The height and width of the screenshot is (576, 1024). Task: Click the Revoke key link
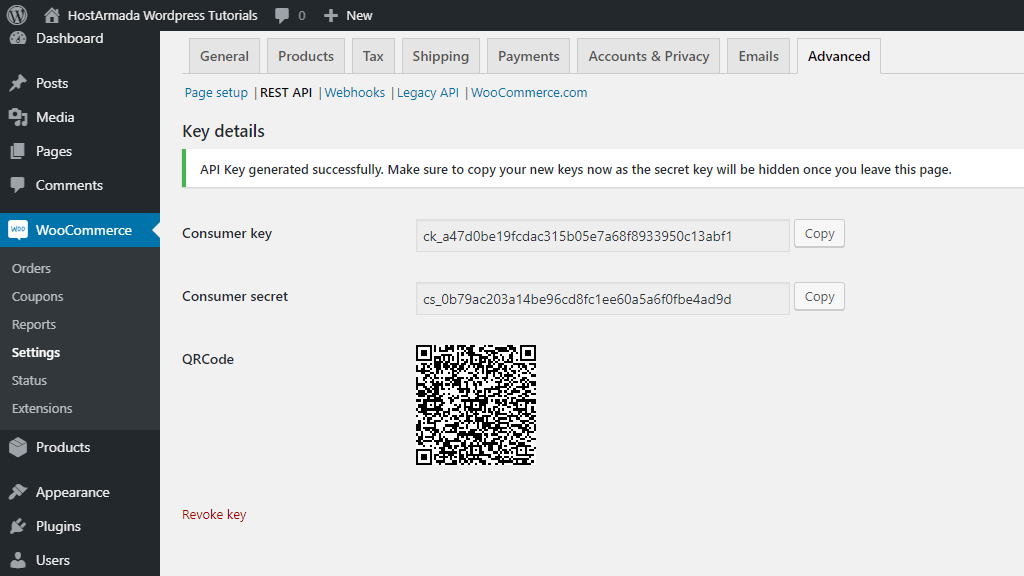[x=214, y=514]
